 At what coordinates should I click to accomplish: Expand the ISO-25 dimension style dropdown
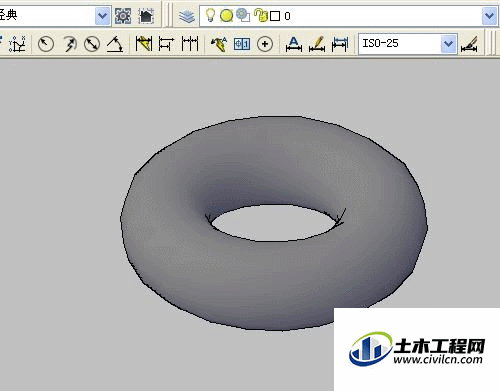tap(449, 44)
